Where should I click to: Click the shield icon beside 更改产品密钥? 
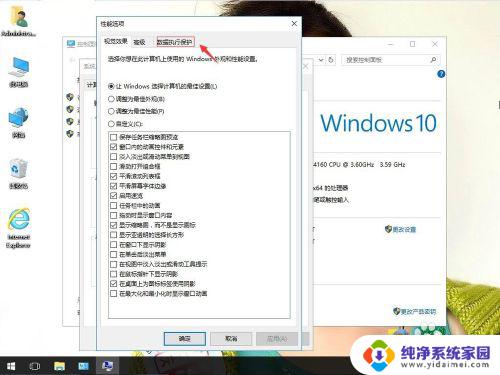396,311
